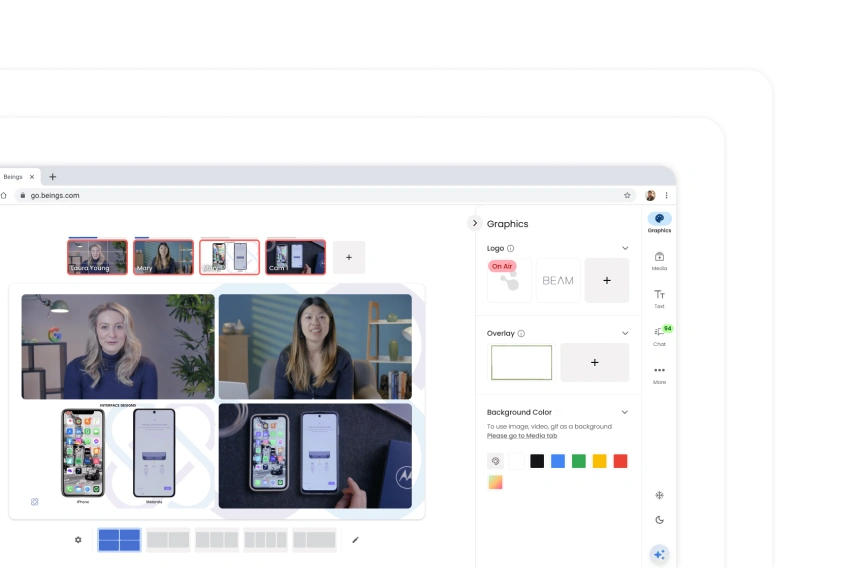Bookmark this page with star icon
This screenshot has width=843, height=568.
point(627,195)
